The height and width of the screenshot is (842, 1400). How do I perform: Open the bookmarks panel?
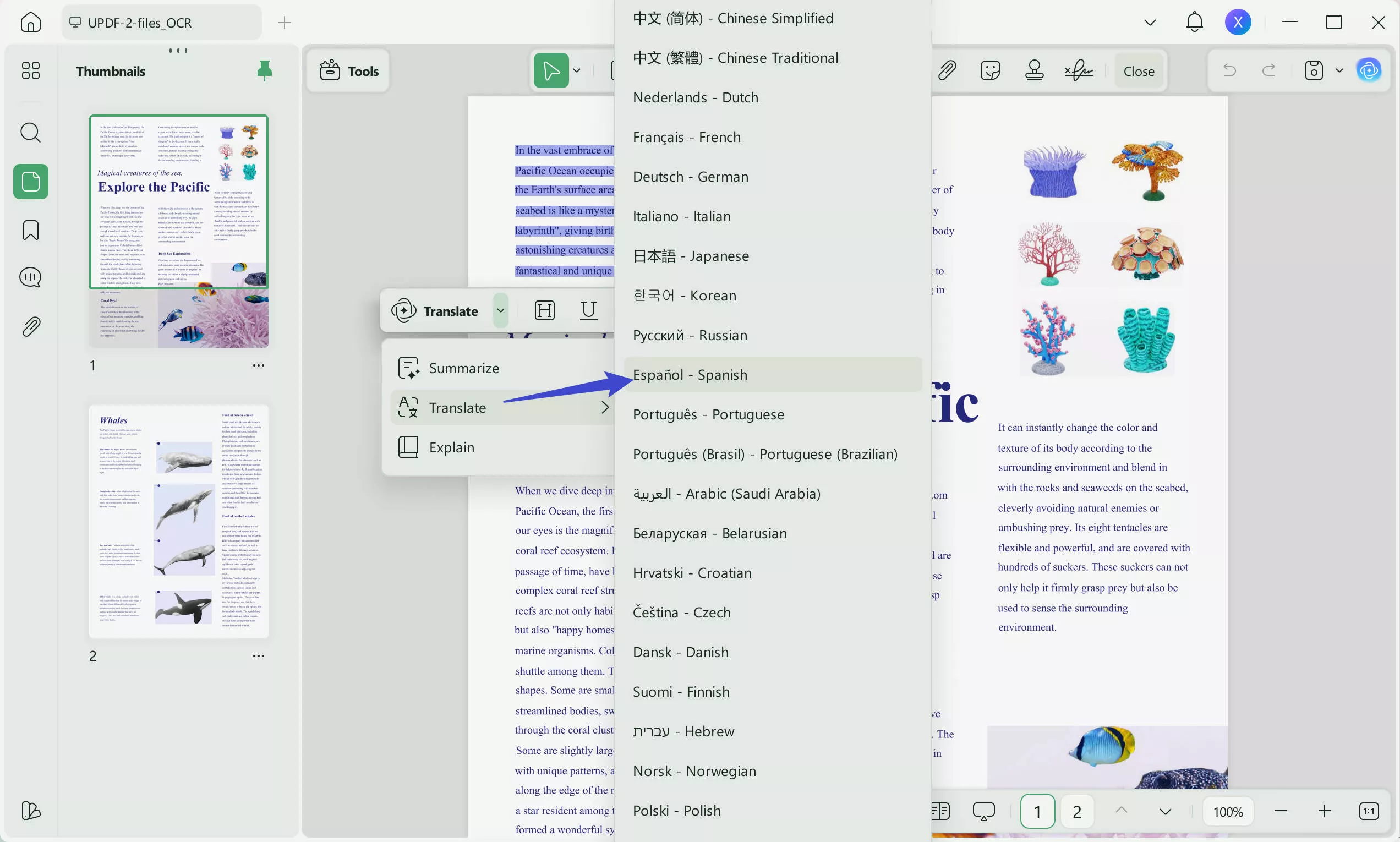click(31, 231)
